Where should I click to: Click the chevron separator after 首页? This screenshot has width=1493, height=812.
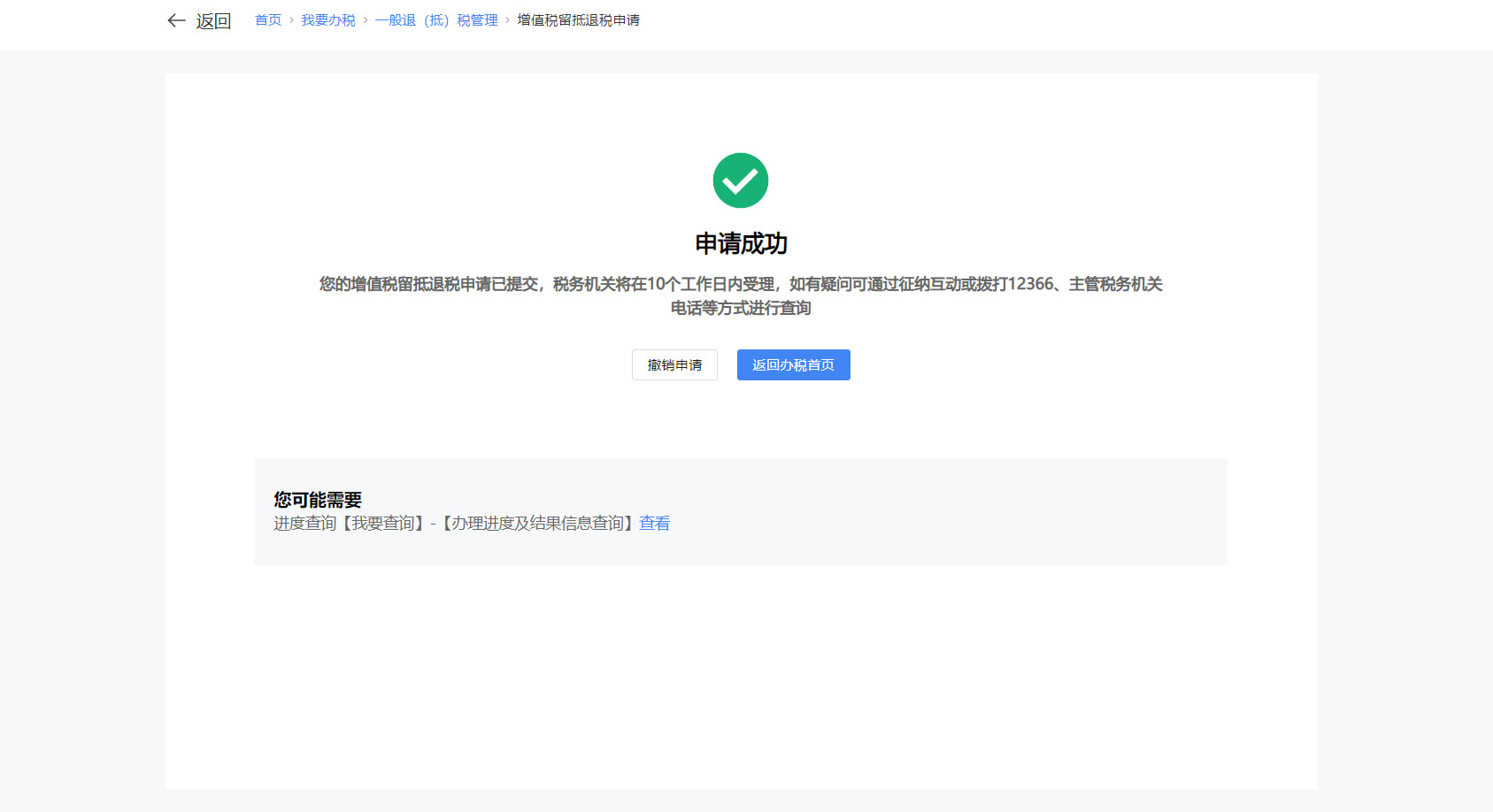coord(291,20)
